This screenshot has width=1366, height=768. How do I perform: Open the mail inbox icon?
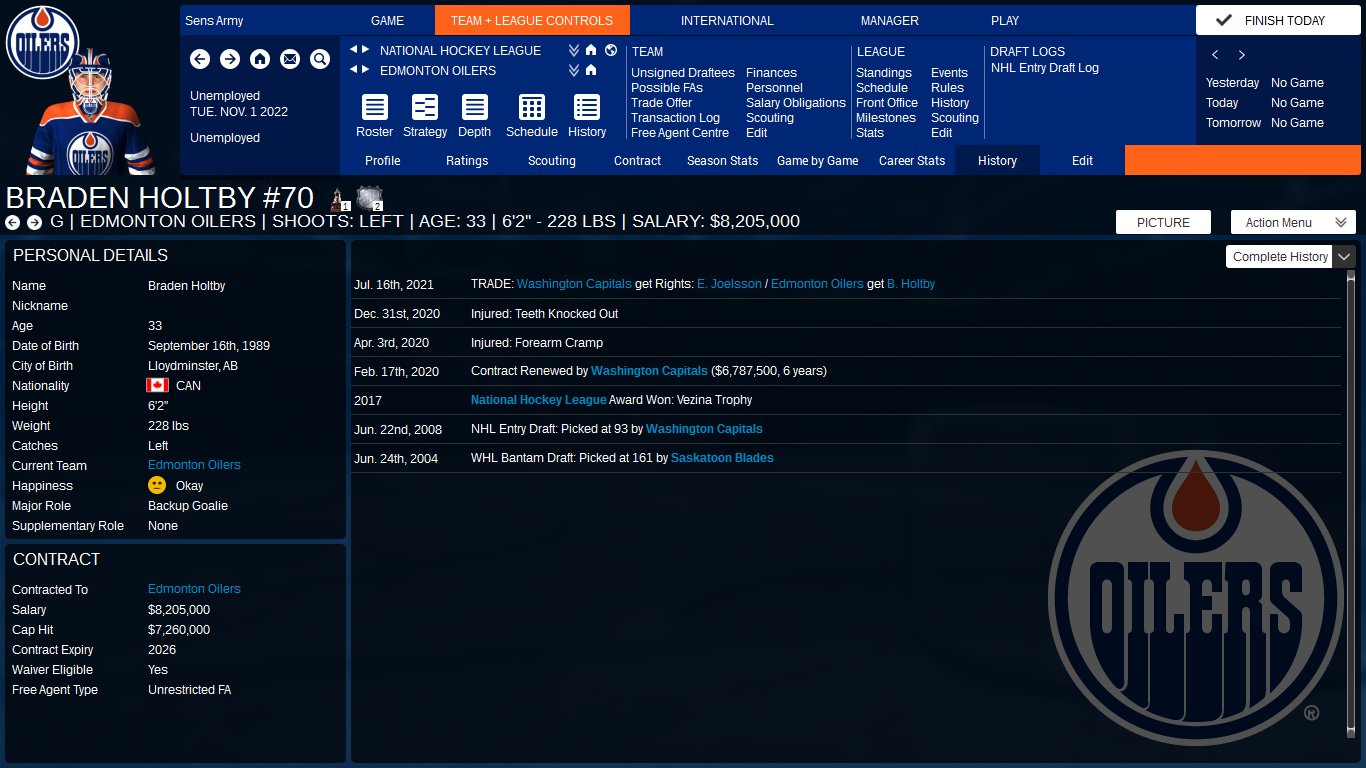pos(290,60)
